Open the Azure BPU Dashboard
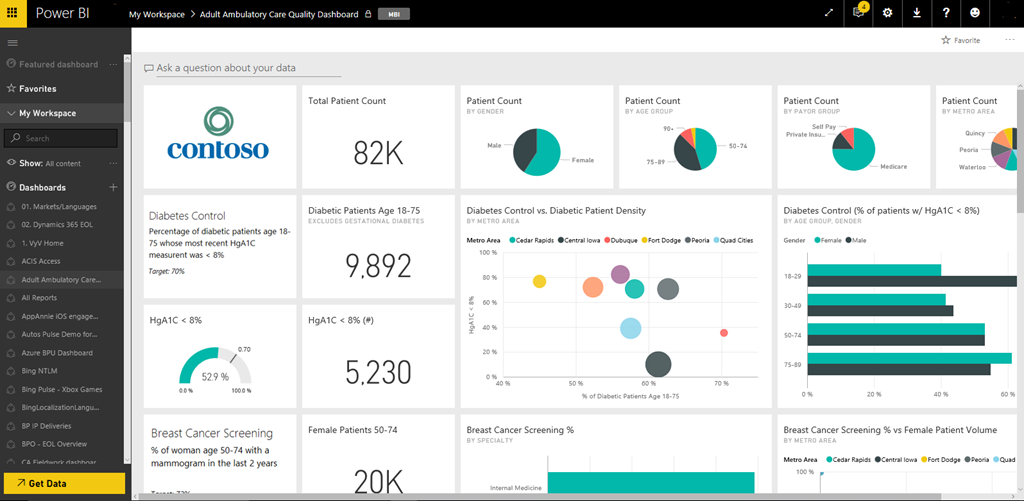This screenshot has height=501, width=1024. point(57,353)
